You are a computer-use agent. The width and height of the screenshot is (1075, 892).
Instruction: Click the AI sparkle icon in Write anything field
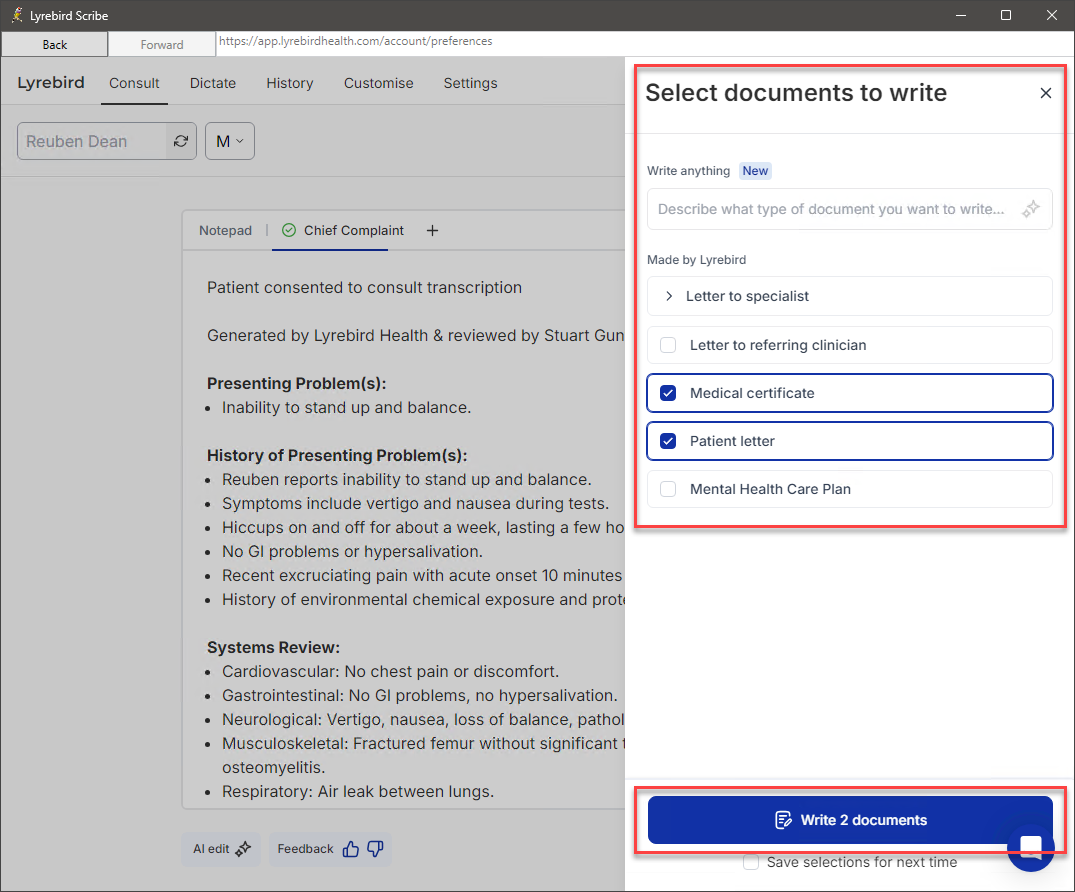tap(1030, 208)
